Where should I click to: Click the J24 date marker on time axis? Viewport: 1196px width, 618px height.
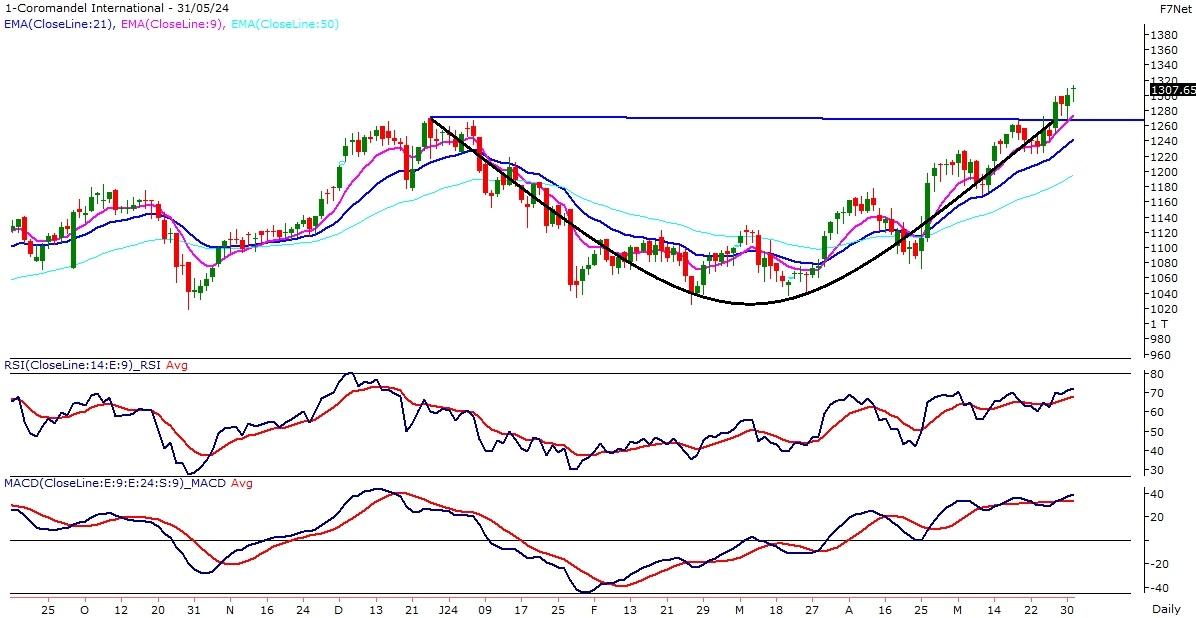pos(447,608)
